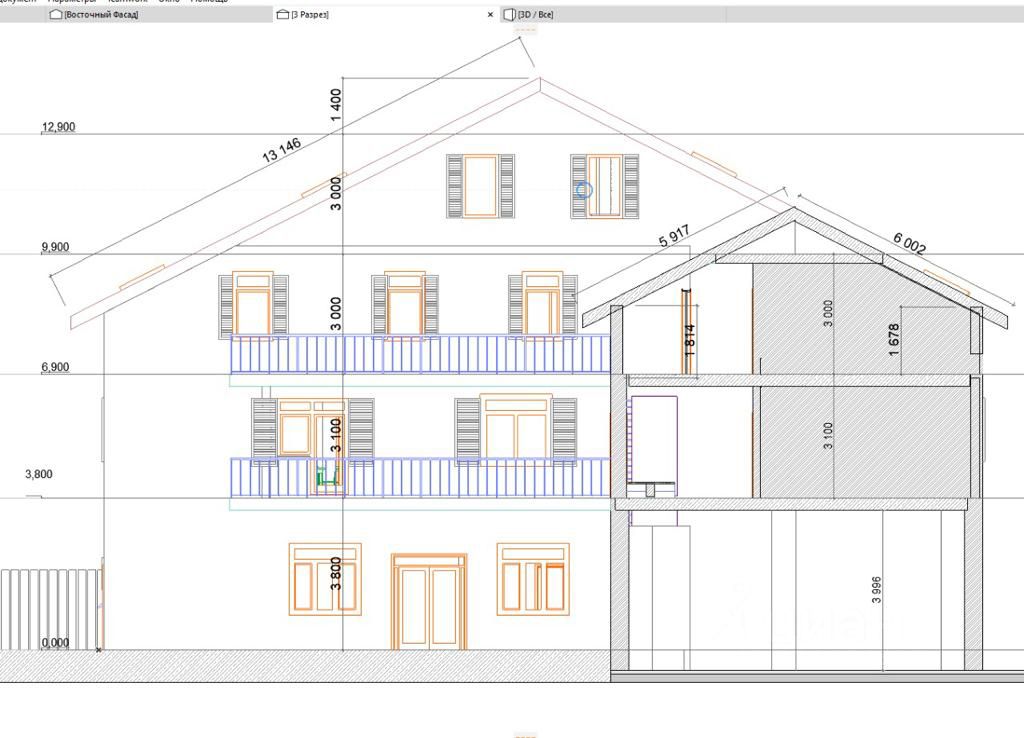1024x738 pixels.
Task: Select the 6,900 level marker text
Action: click(55, 367)
